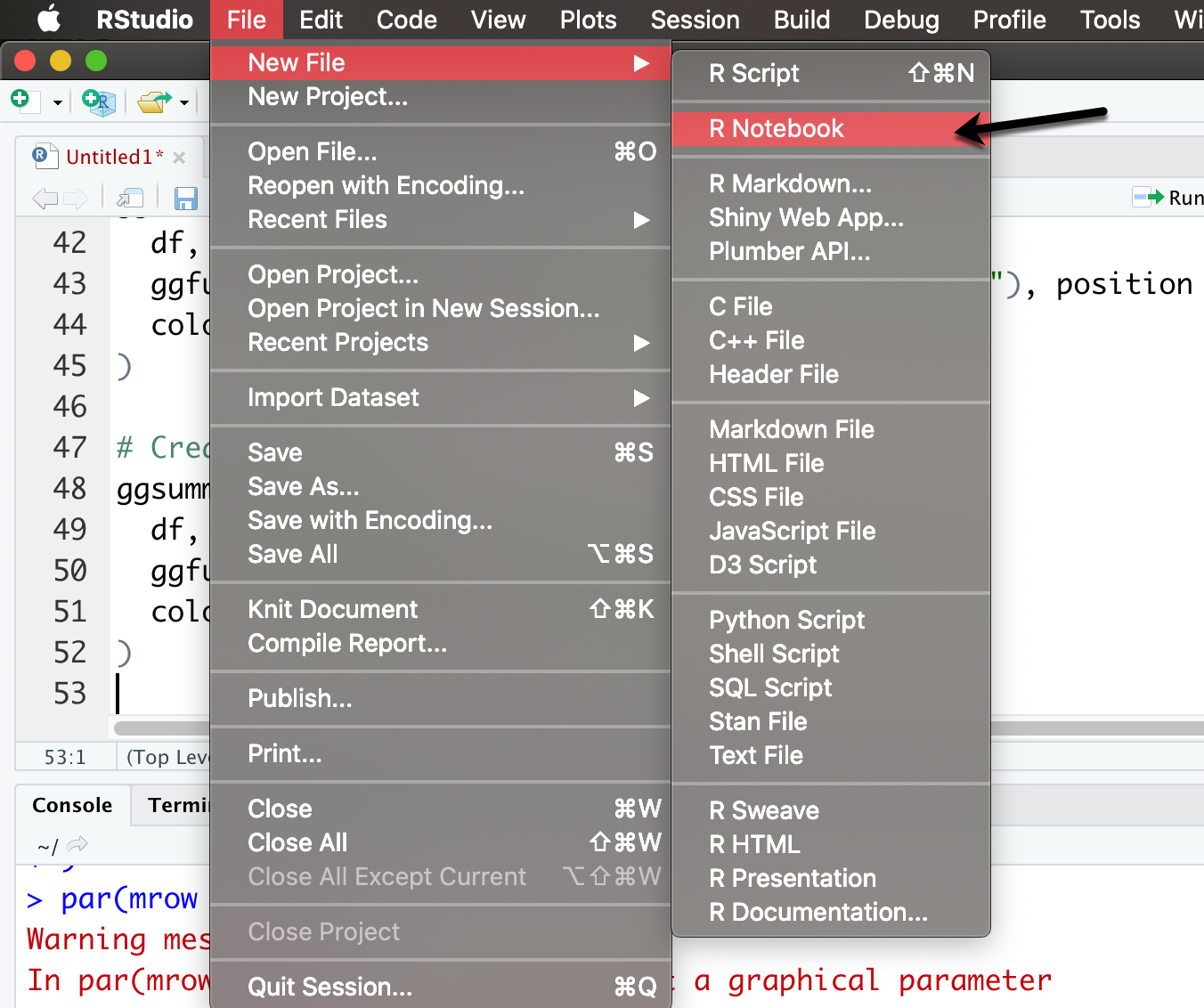
Task: Select Open Project in New Session
Action: tap(440, 308)
